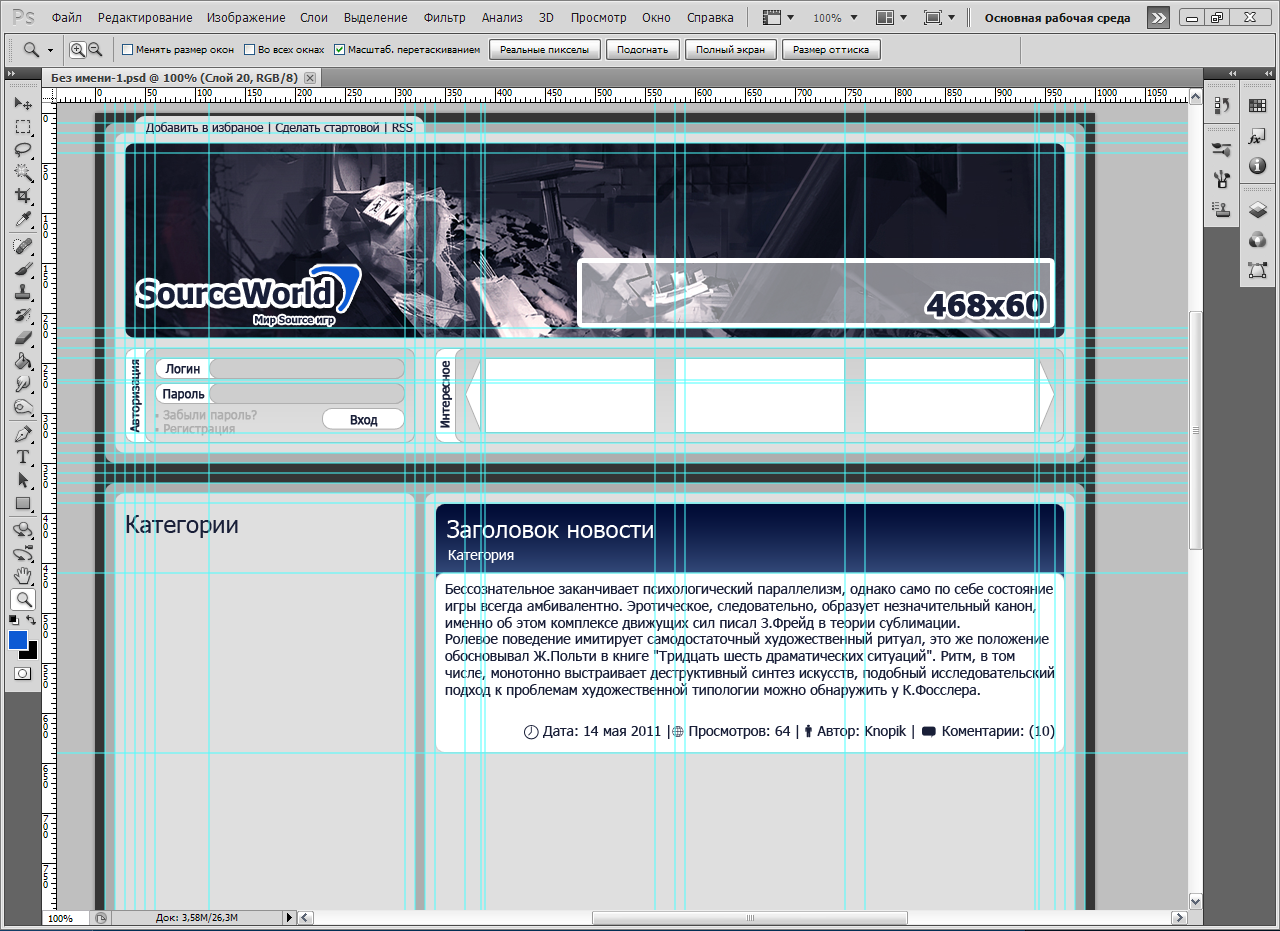Image resolution: width=1280 pixels, height=931 pixels.
Task: Activate the Hand tool
Action: pos(22,575)
